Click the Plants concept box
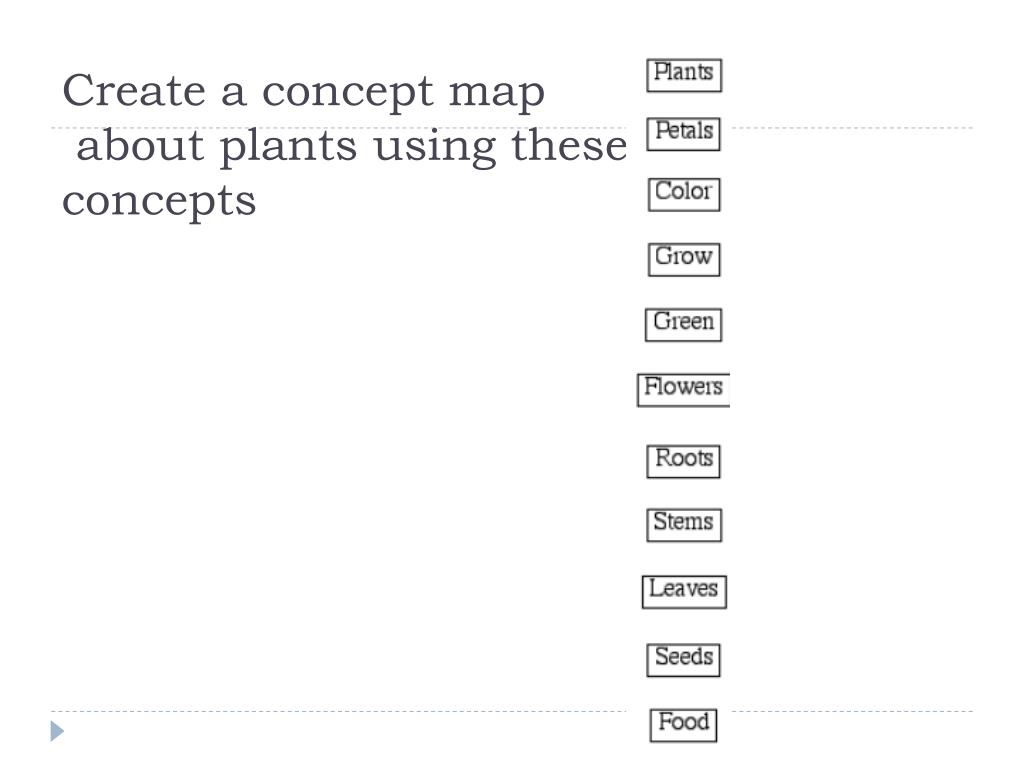 pos(684,75)
